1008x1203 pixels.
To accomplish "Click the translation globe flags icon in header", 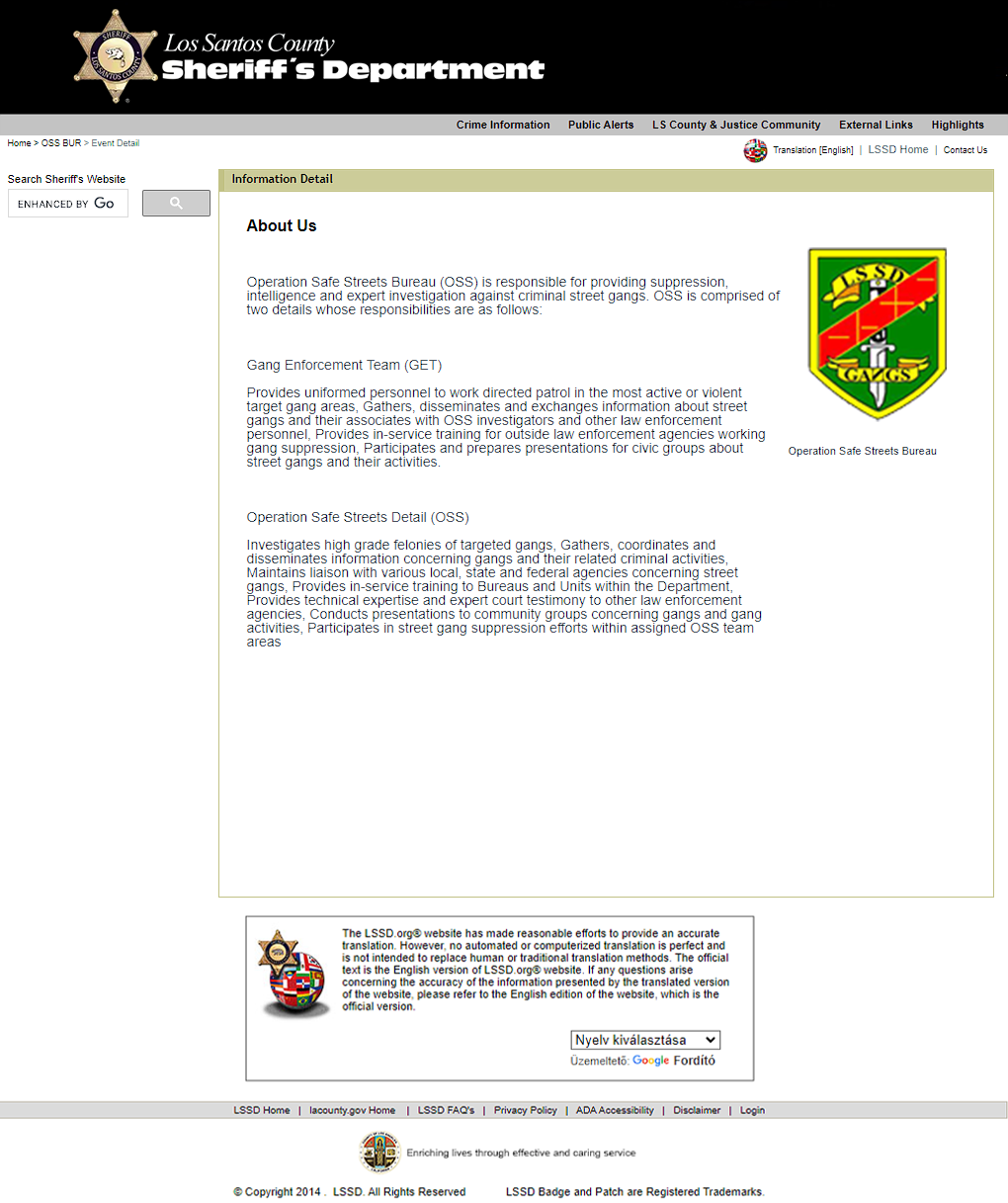I will point(755,150).
